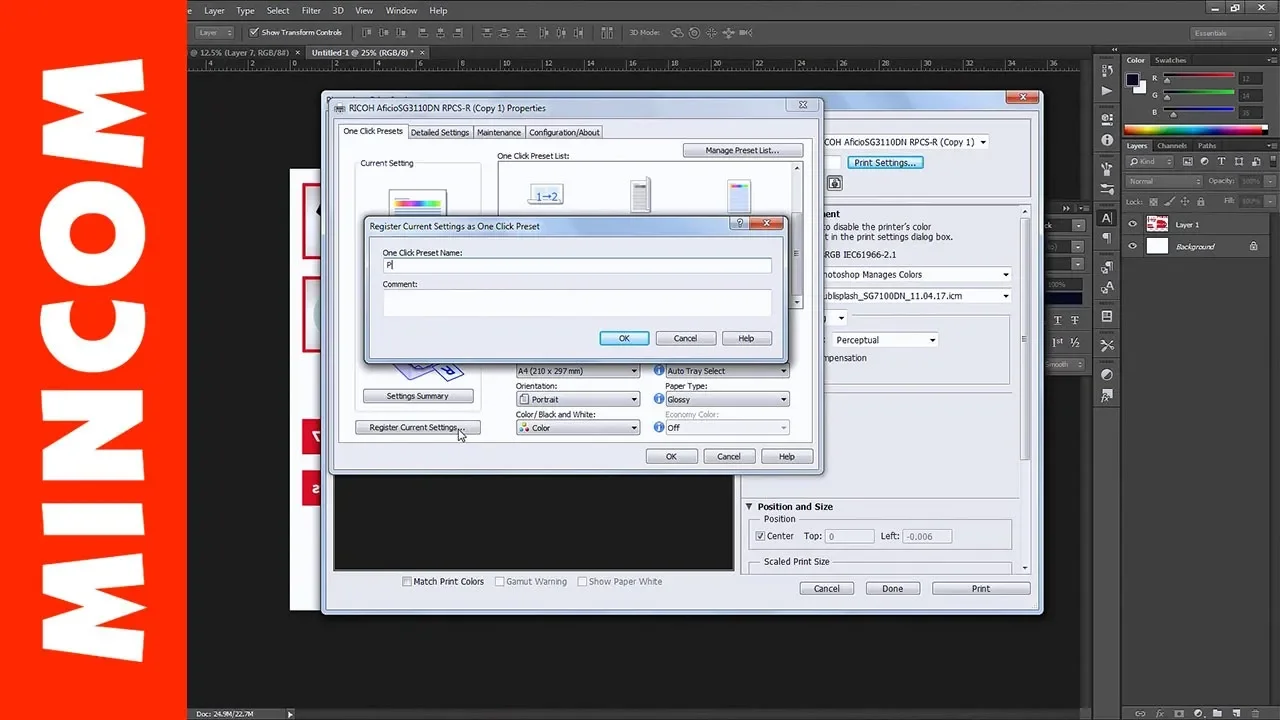This screenshot has height=720, width=1280.
Task: Click the Manage Preset List button
Action: point(744,150)
